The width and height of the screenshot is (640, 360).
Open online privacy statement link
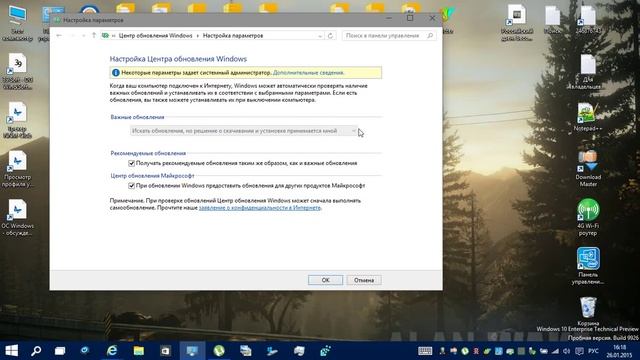pyautogui.click(x=260, y=208)
